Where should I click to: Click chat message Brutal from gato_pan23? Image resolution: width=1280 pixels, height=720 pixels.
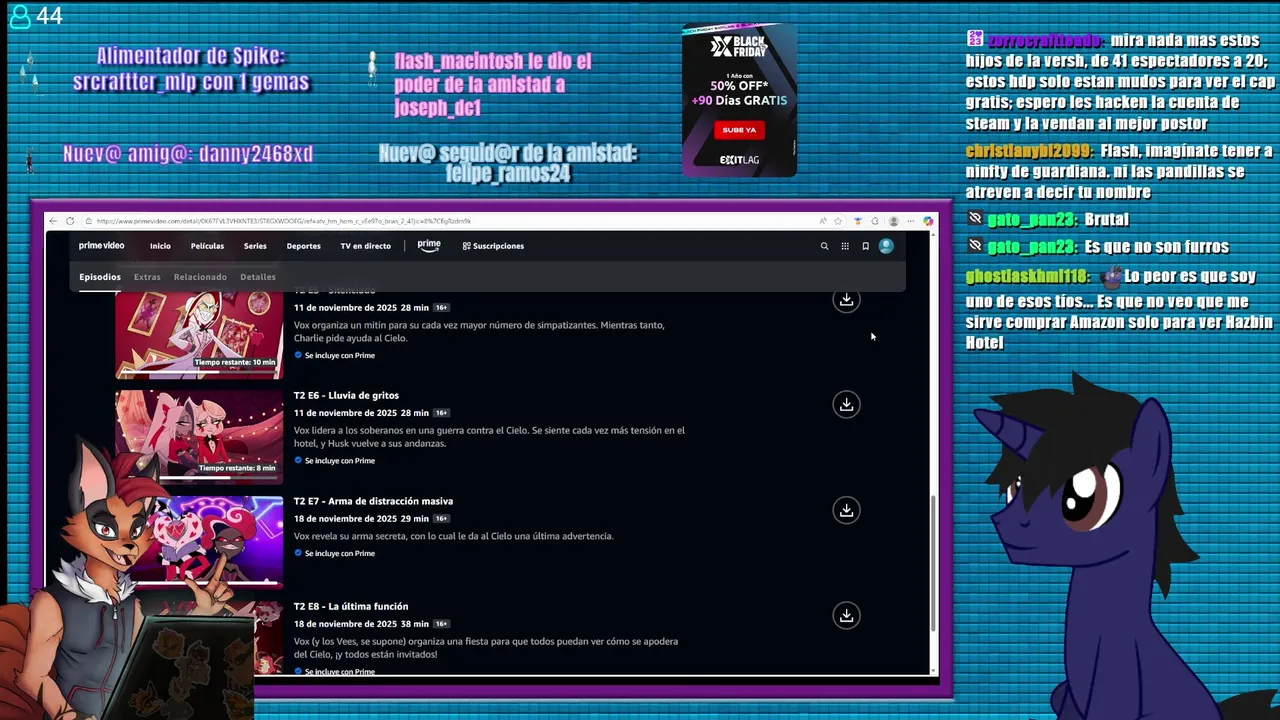tap(1106, 220)
